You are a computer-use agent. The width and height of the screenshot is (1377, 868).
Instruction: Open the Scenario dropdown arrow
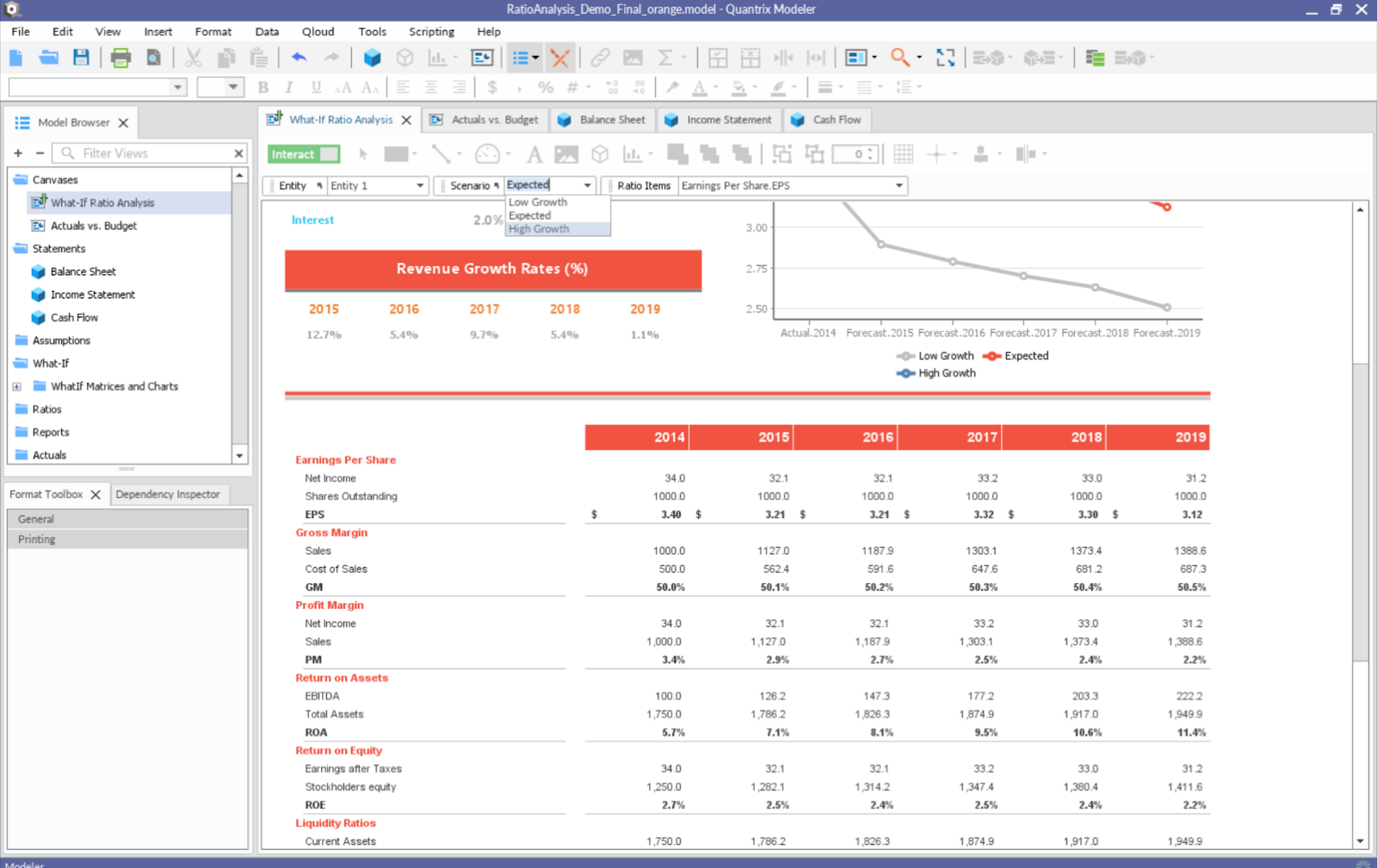click(x=588, y=186)
